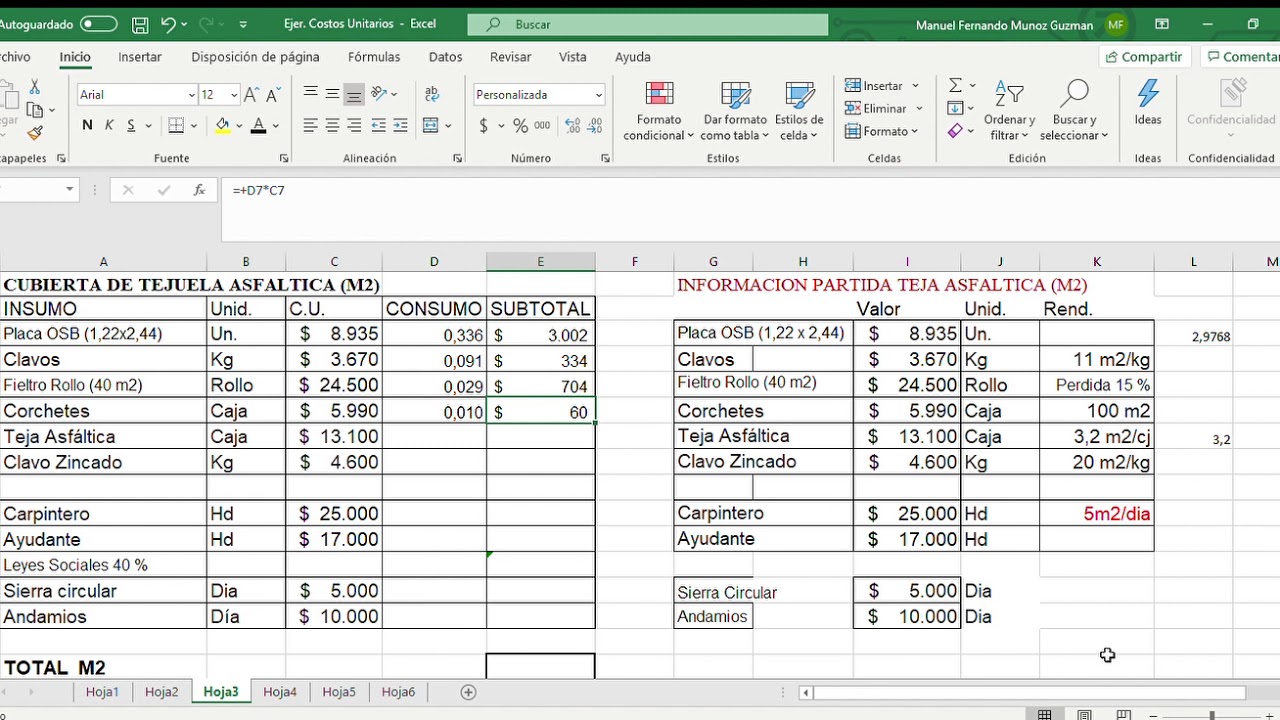Toggle bottom vertical alignment
Image resolution: width=1280 pixels, height=720 pixels.
[x=354, y=94]
